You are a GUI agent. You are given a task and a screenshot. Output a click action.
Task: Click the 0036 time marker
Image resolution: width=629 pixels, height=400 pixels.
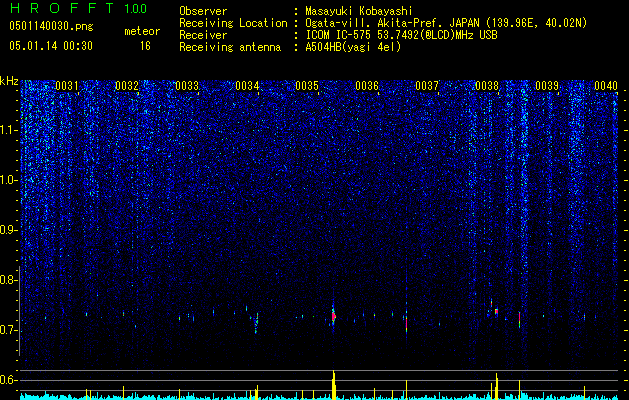[x=367, y=86]
